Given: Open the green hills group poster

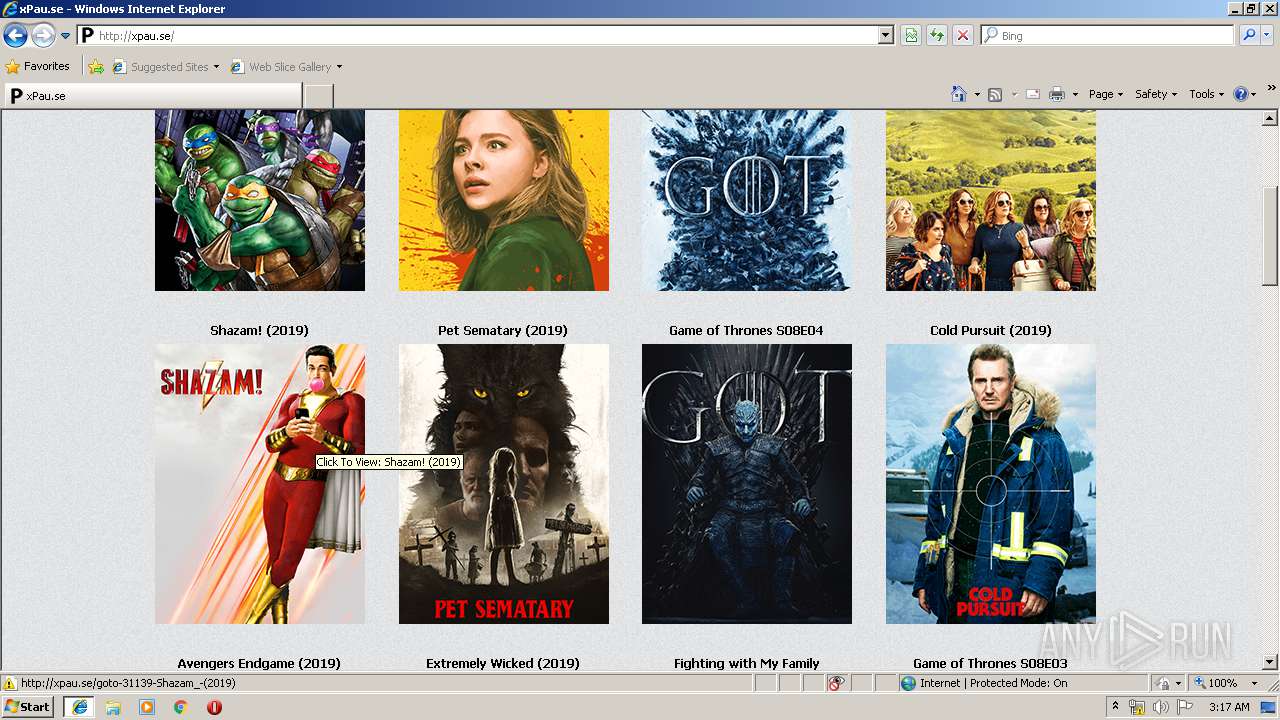Looking at the screenshot, I should (x=991, y=200).
